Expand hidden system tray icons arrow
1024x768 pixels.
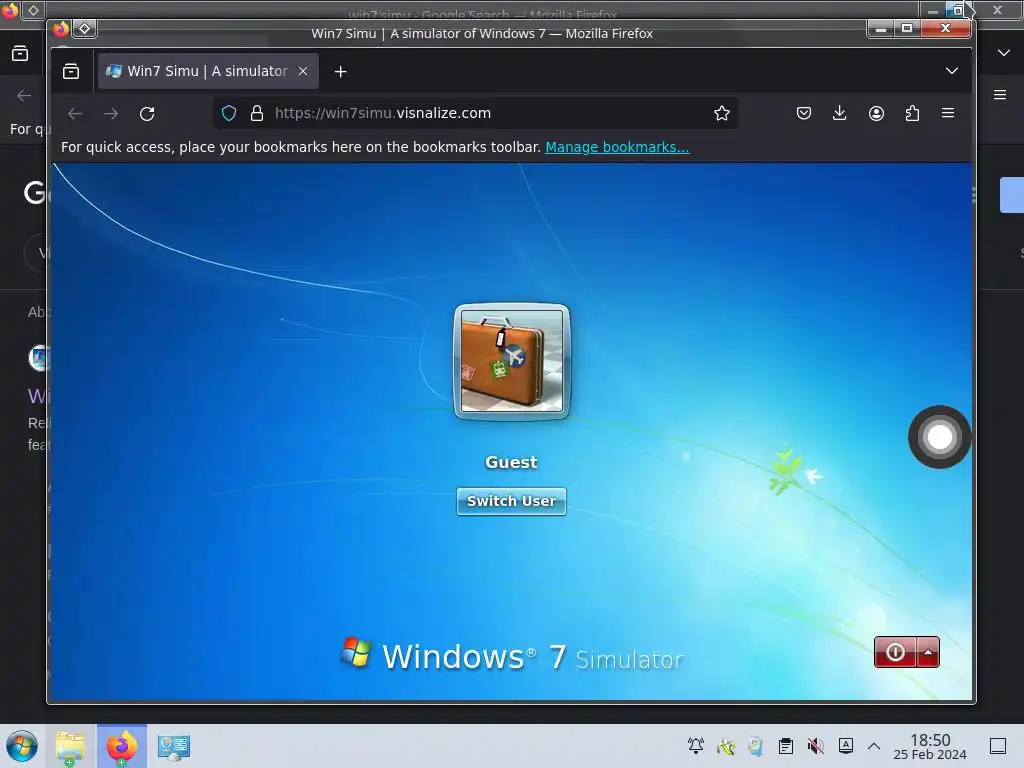(x=874, y=746)
